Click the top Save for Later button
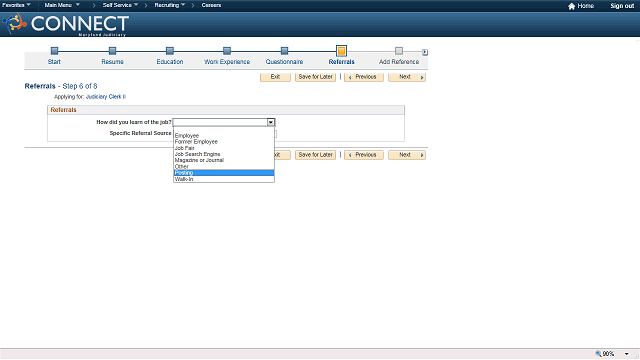Viewport: 640px width, 360px height. pos(316,77)
